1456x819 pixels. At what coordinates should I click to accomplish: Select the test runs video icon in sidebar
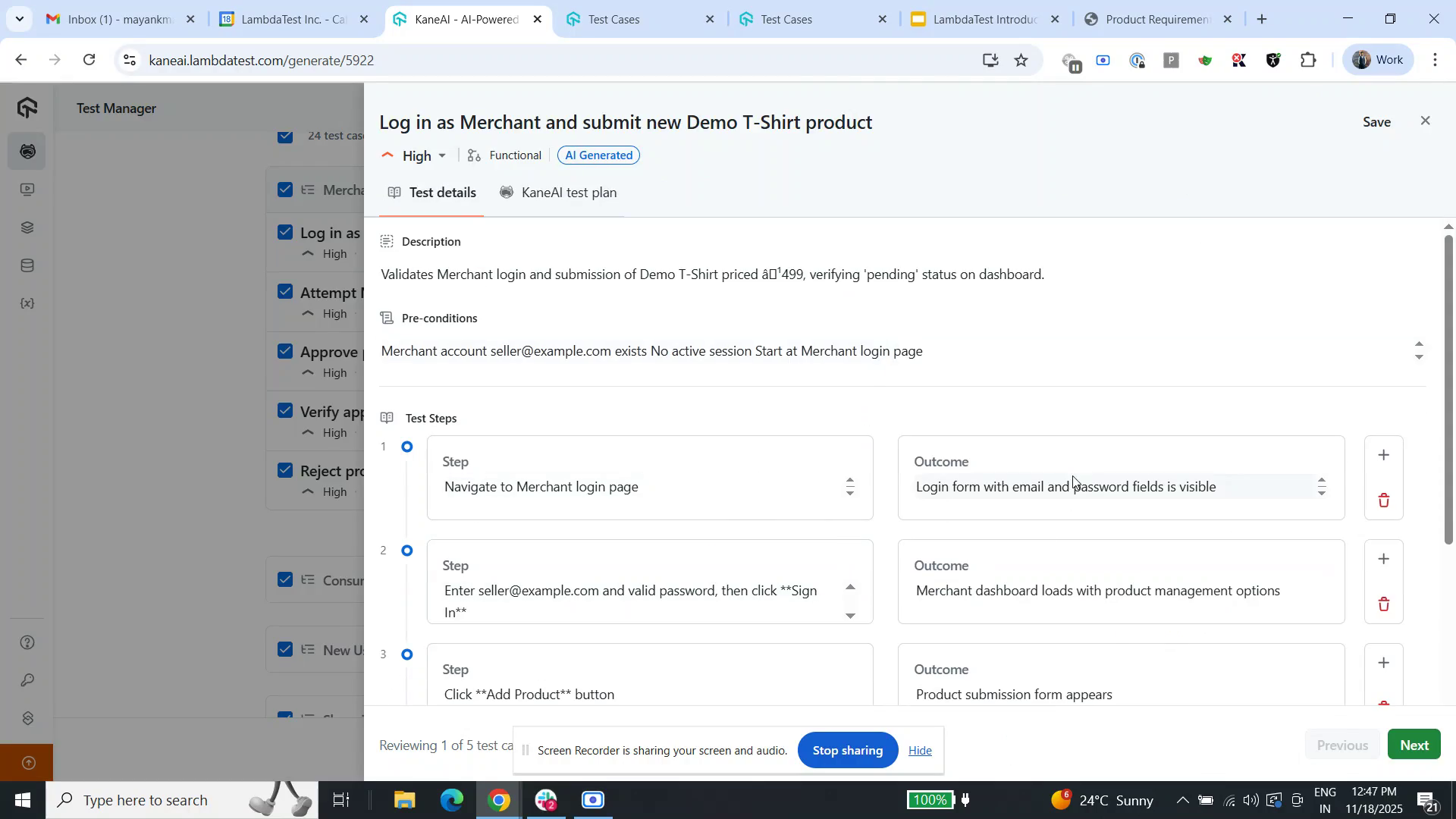click(27, 190)
